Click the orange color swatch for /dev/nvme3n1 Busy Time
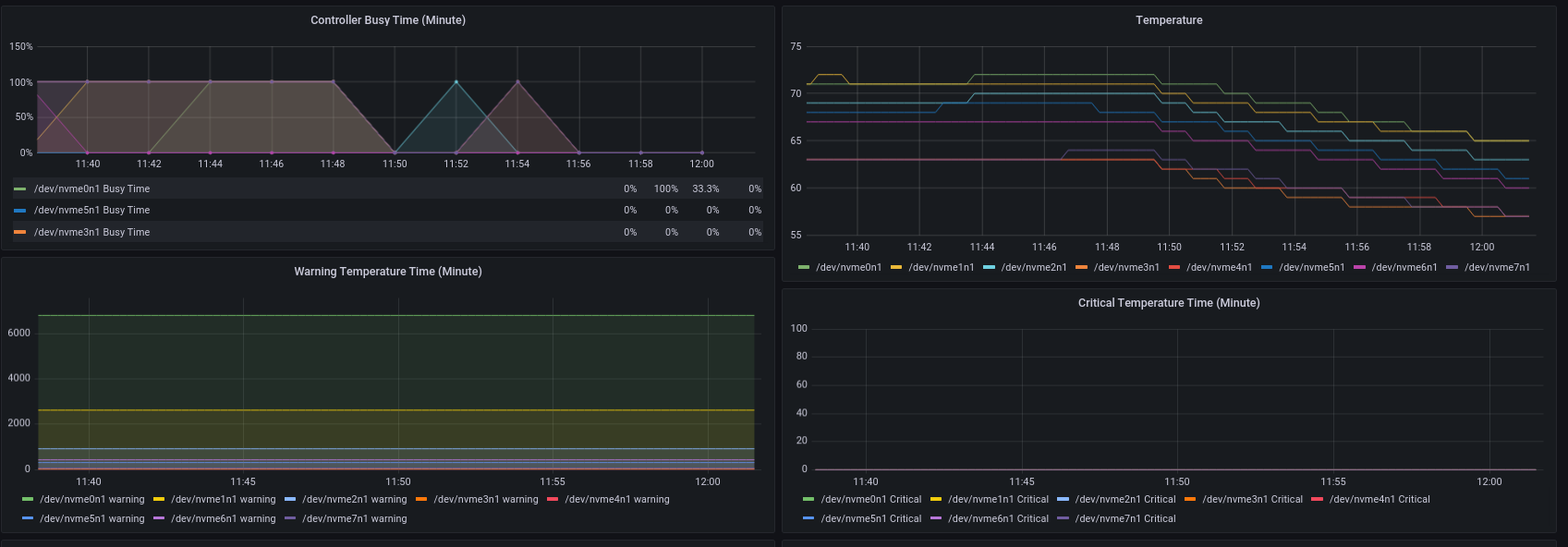The image size is (1568, 547). tap(20, 233)
